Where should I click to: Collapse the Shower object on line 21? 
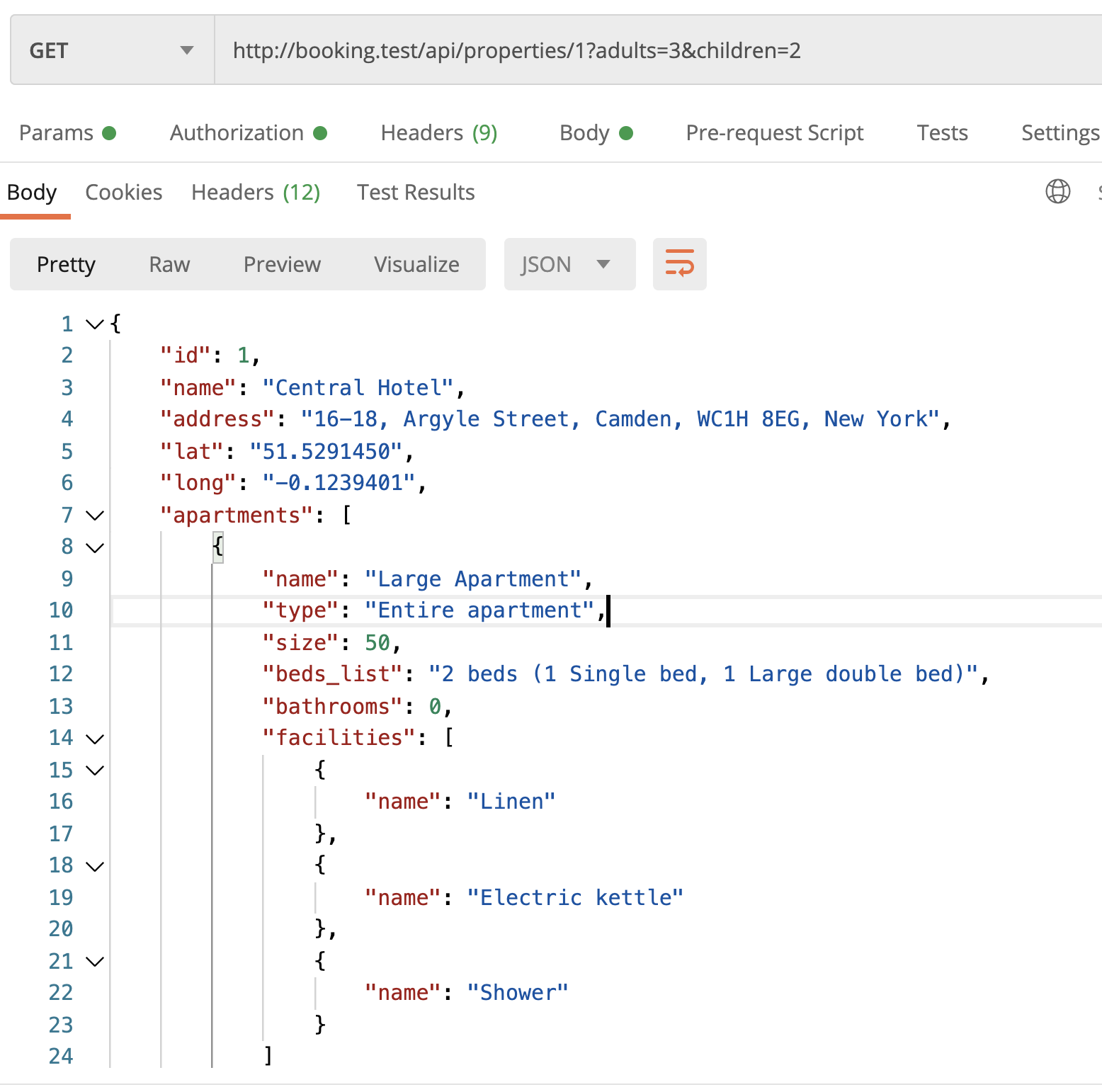click(95, 962)
